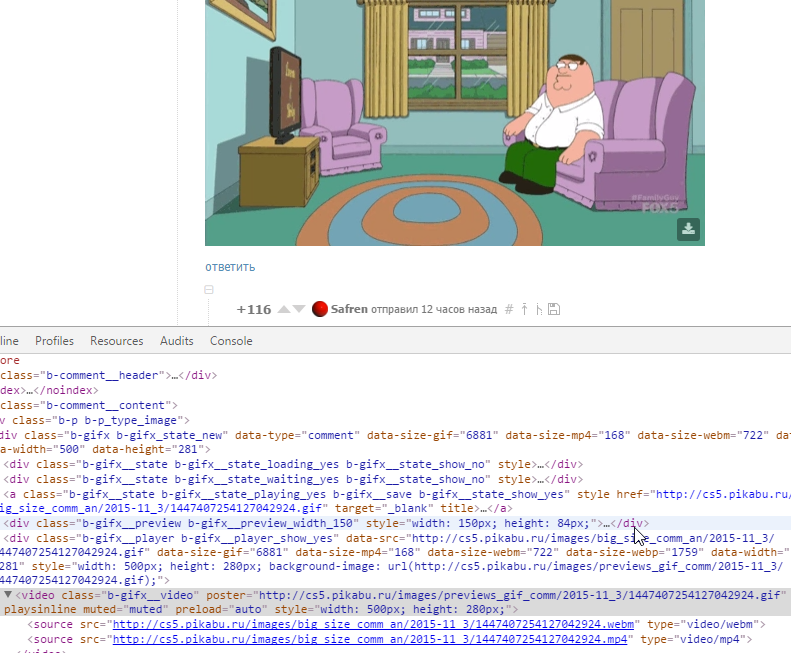The height and width of the screenshot is (653, 791).
Task: Click the "12 часов назад" timestamp text
Action: click(x=459, y=309)
